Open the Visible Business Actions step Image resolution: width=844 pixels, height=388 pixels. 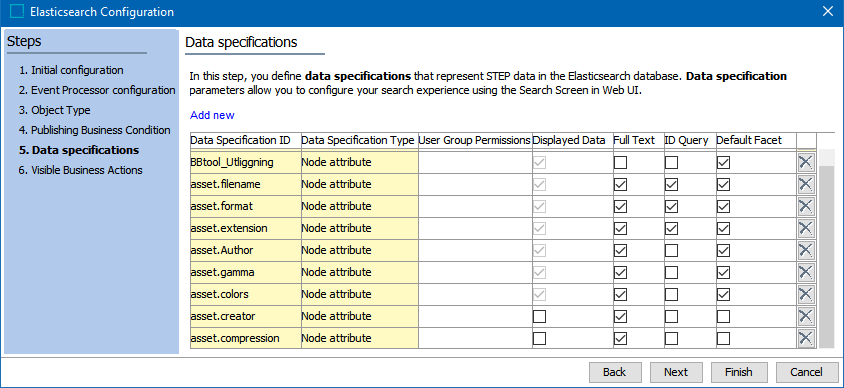[x=81, y=170]
